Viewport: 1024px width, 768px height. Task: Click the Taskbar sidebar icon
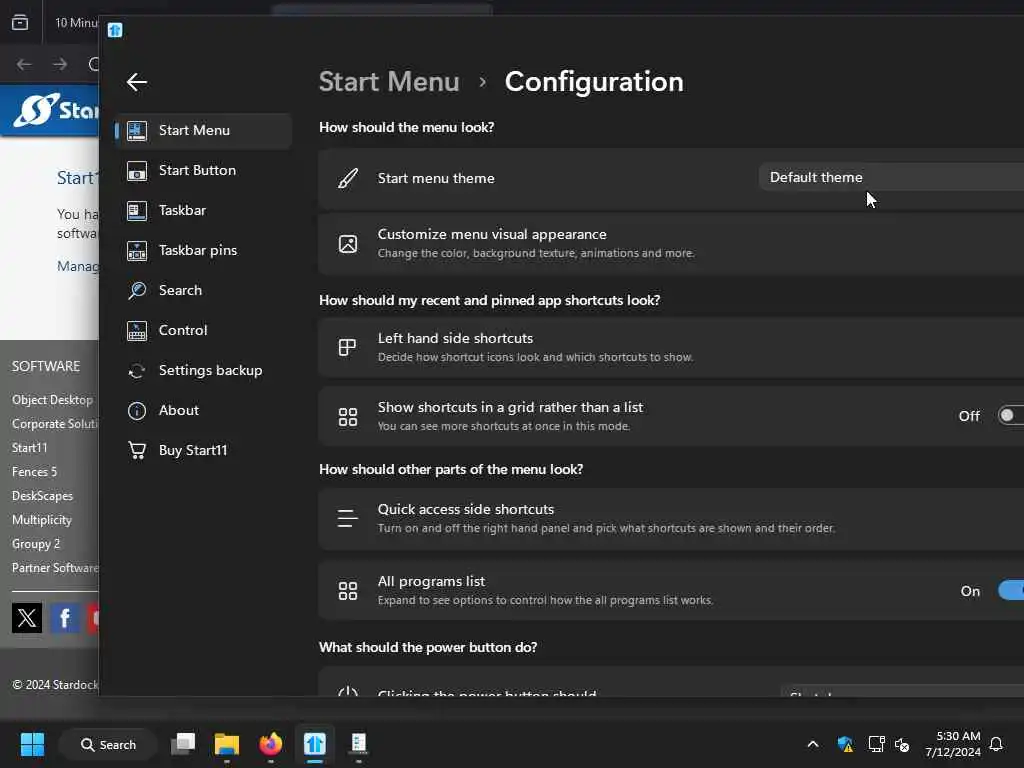click(136, 210)
